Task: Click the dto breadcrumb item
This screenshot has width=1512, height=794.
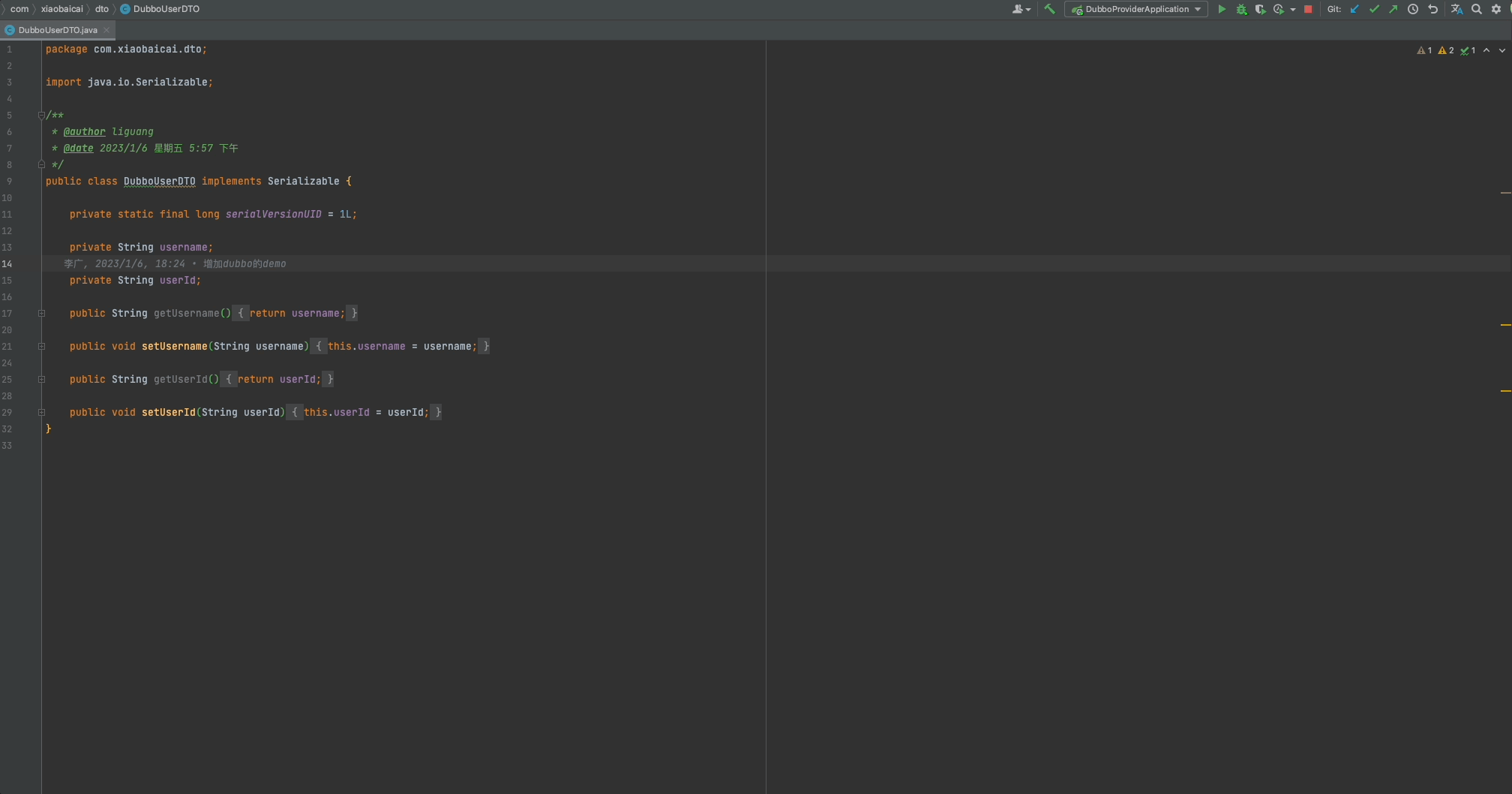Action: point(101,9)
